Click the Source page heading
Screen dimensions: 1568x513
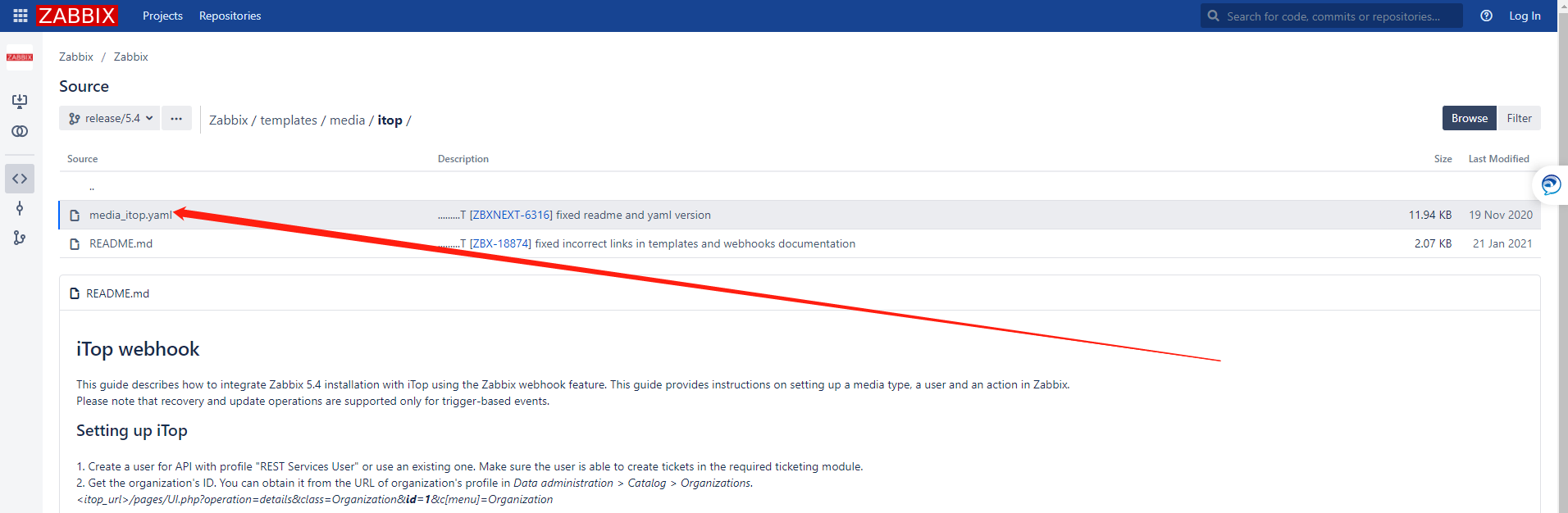pos(84,86)
